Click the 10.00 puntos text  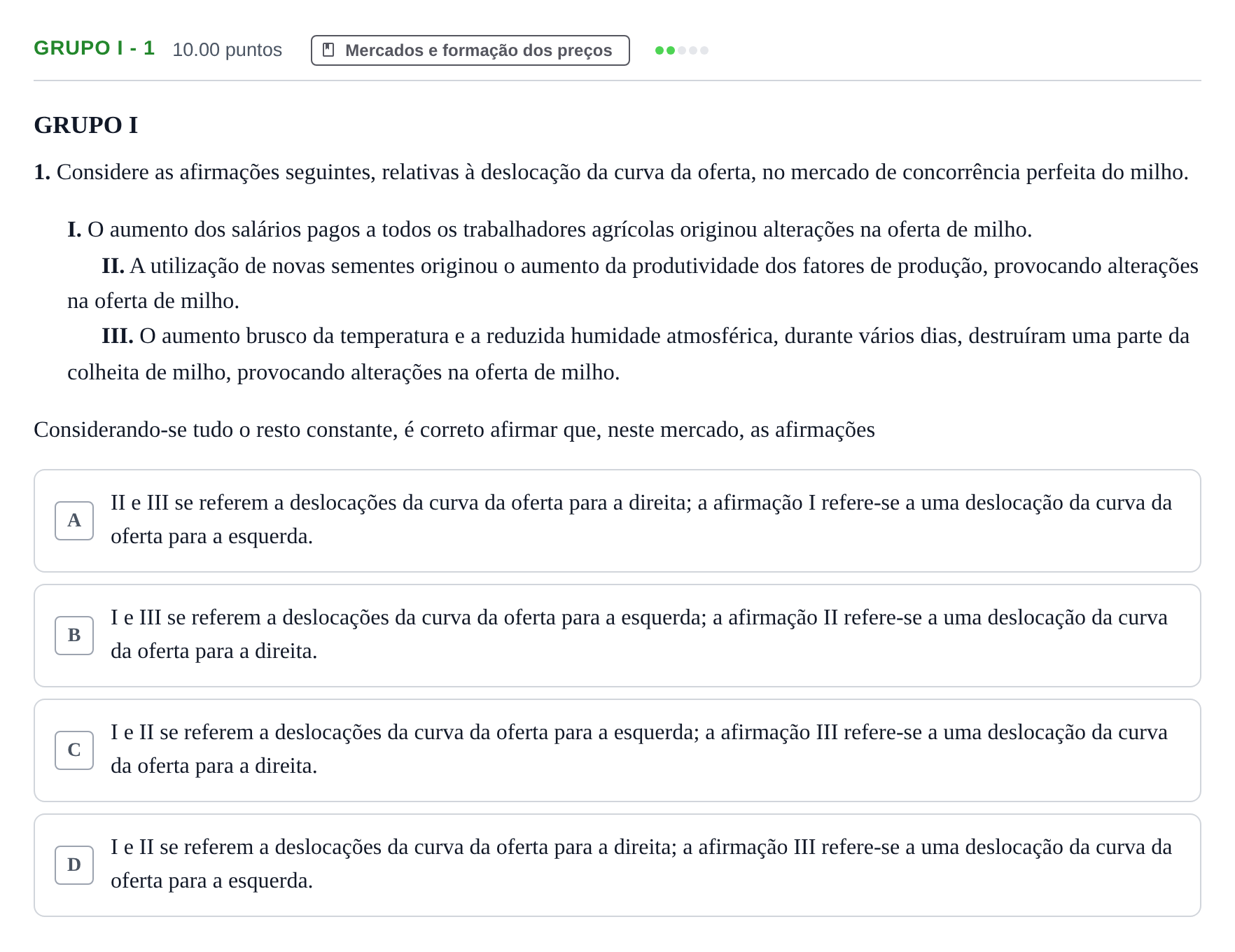click(x=227, y=50)
